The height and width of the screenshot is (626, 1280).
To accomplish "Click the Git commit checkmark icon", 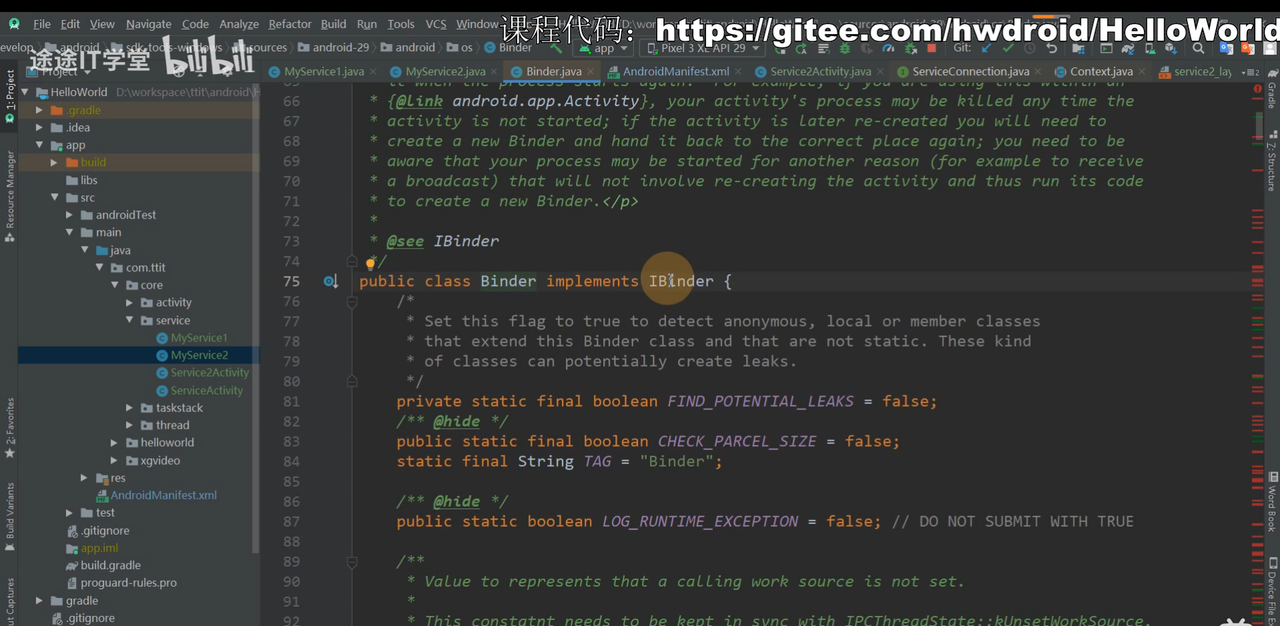I will pyautogui.click(x=1008, y=47).
